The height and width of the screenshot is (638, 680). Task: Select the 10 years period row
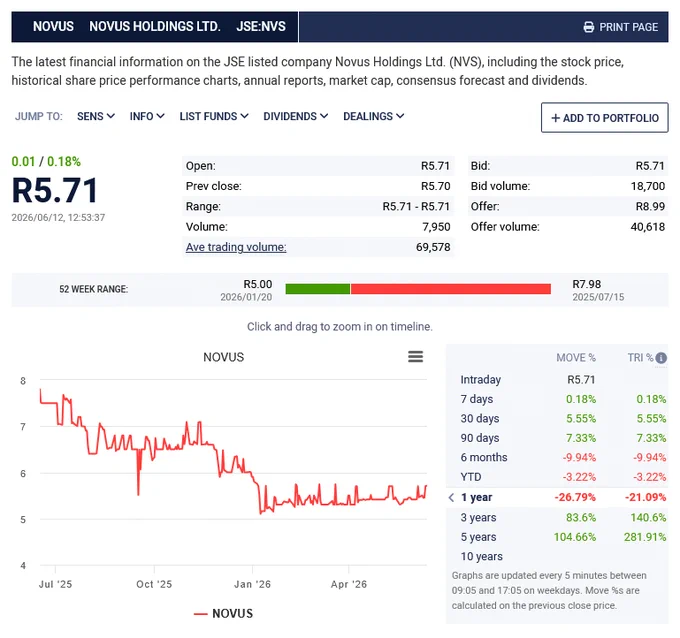coord(557,556)
